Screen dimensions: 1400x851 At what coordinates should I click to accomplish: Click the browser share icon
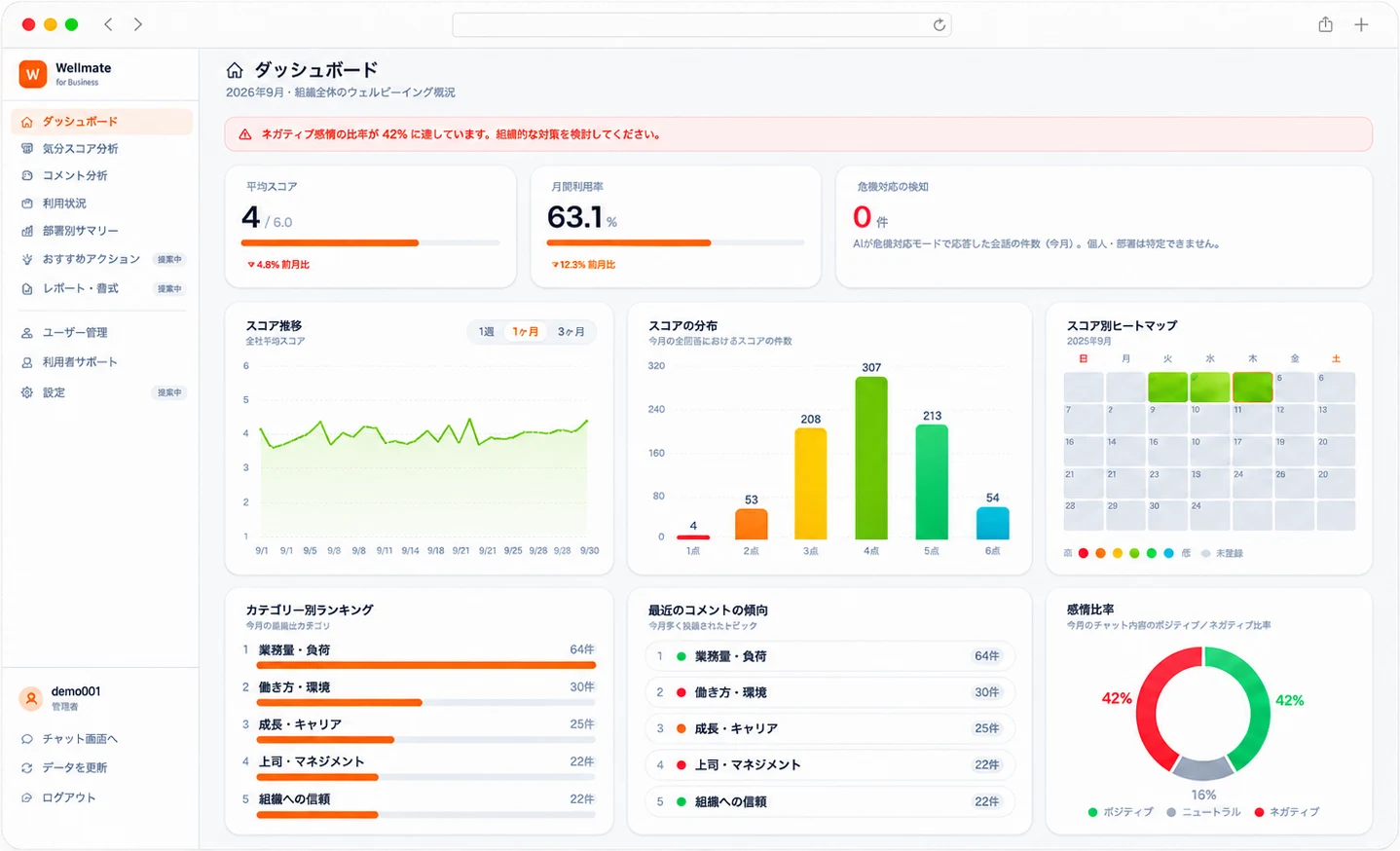[1325, 24]
